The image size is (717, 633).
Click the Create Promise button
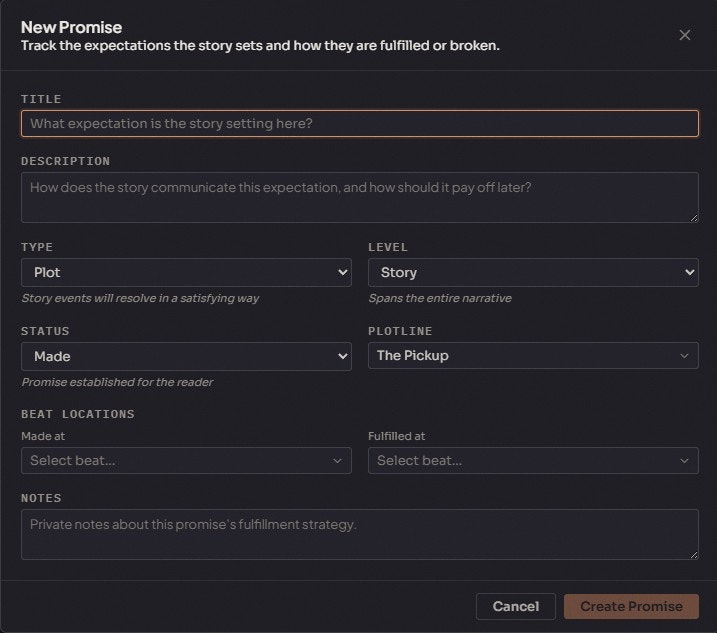coord(631,606)
